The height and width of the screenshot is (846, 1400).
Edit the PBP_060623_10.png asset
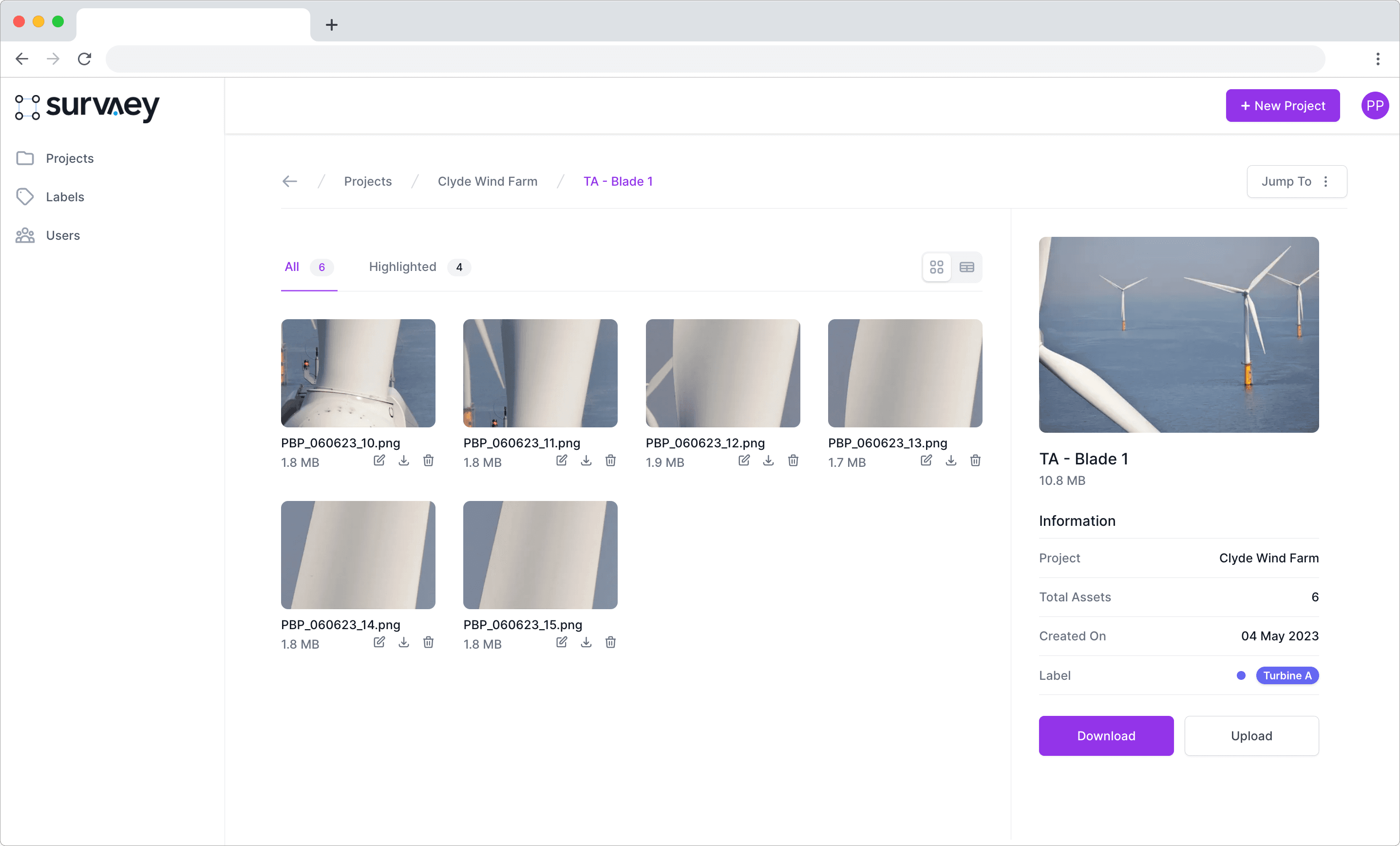pos(379,461)
